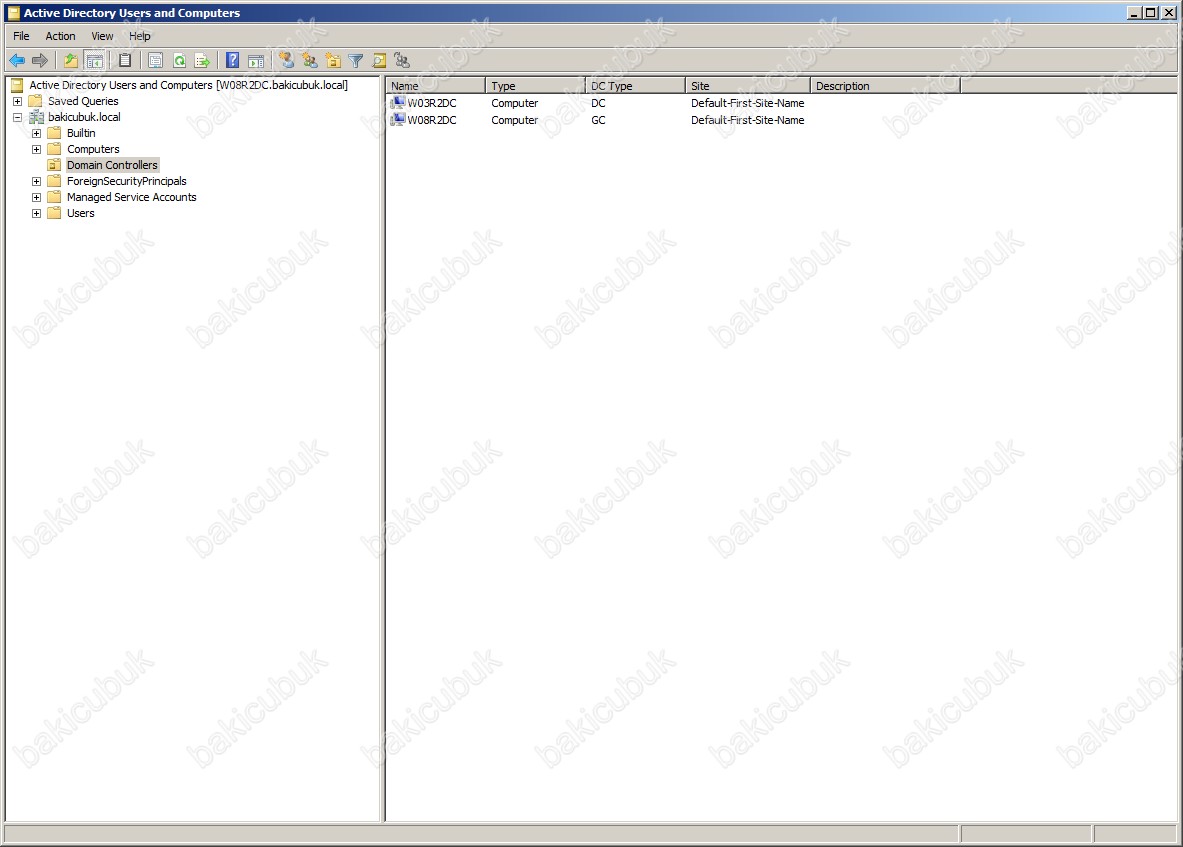Expand the Managed Service Accounts container
Viewport: 1183px width, 847px height.
tap(36, 197)
